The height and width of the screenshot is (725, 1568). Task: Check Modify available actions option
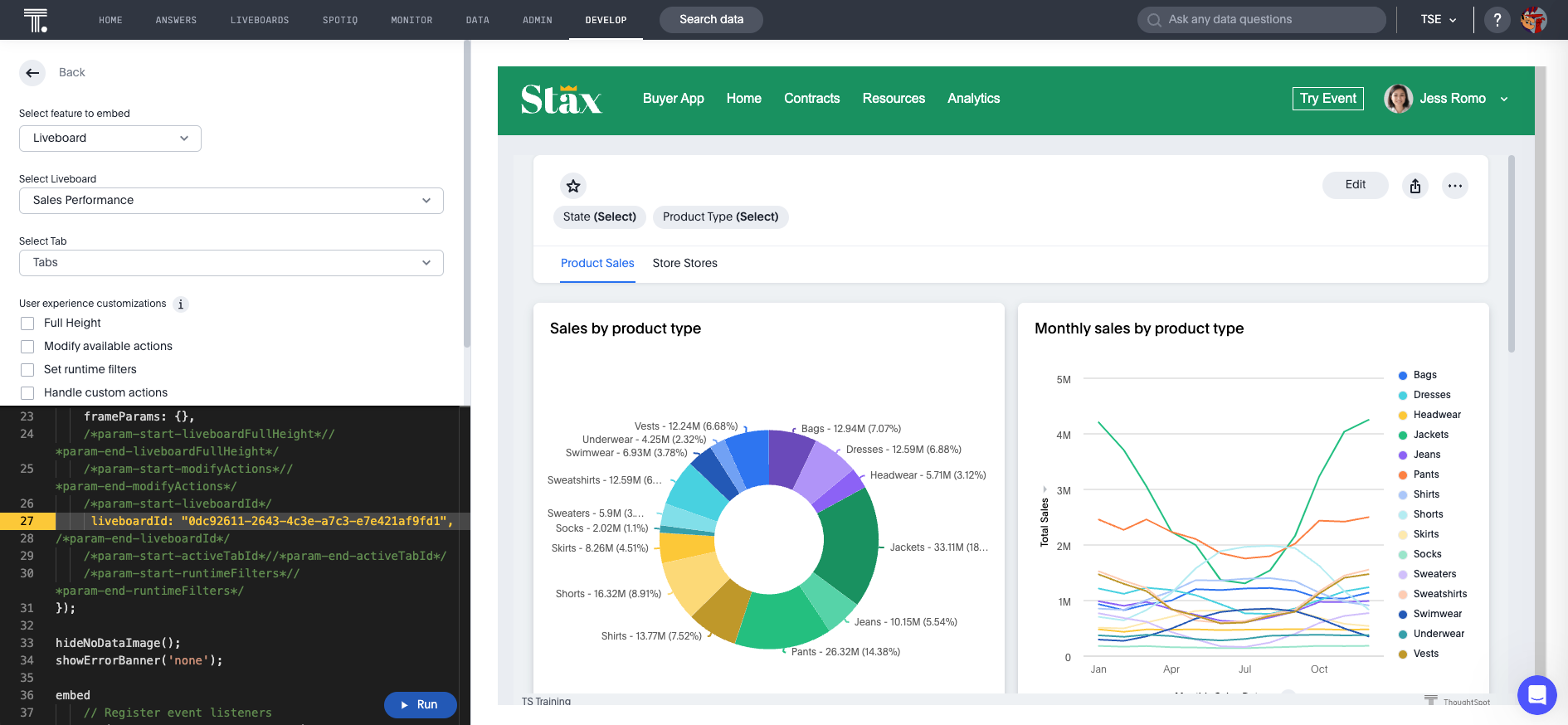27,347
